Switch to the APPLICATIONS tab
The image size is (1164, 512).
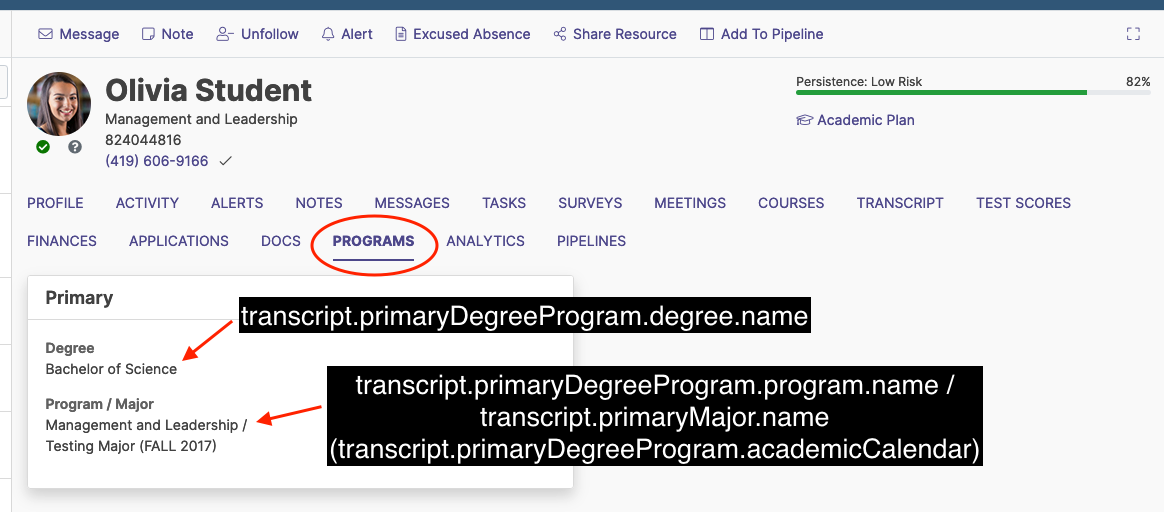tap(179, 240)
